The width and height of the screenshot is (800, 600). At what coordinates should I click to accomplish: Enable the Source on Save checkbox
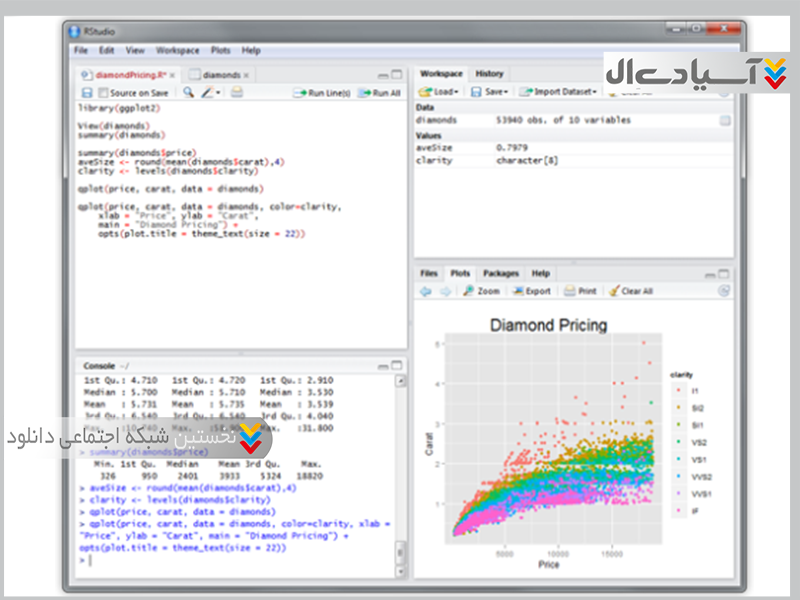pos(104,93)
